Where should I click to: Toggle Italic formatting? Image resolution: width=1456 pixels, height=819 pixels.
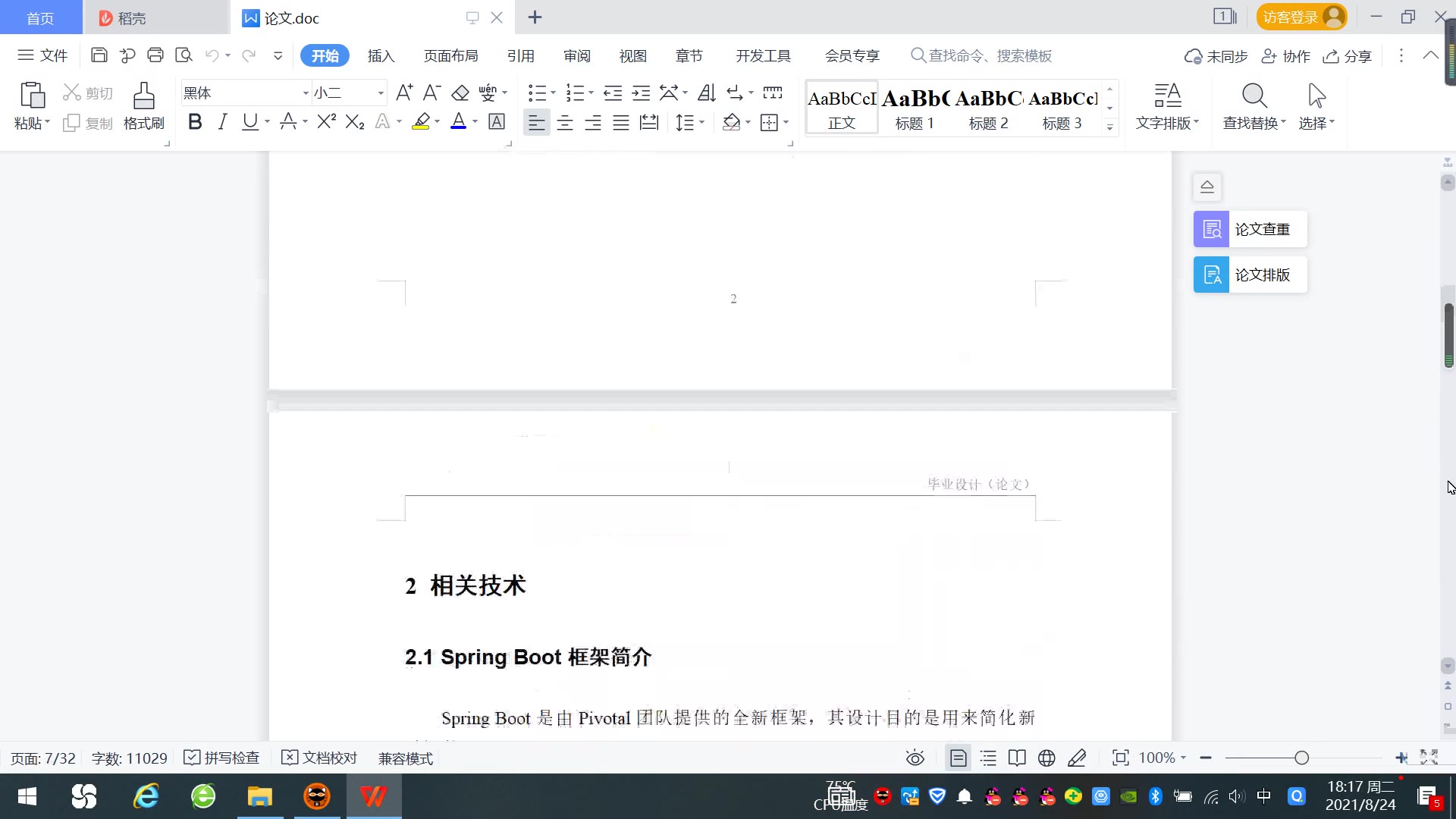coord(222,121)
